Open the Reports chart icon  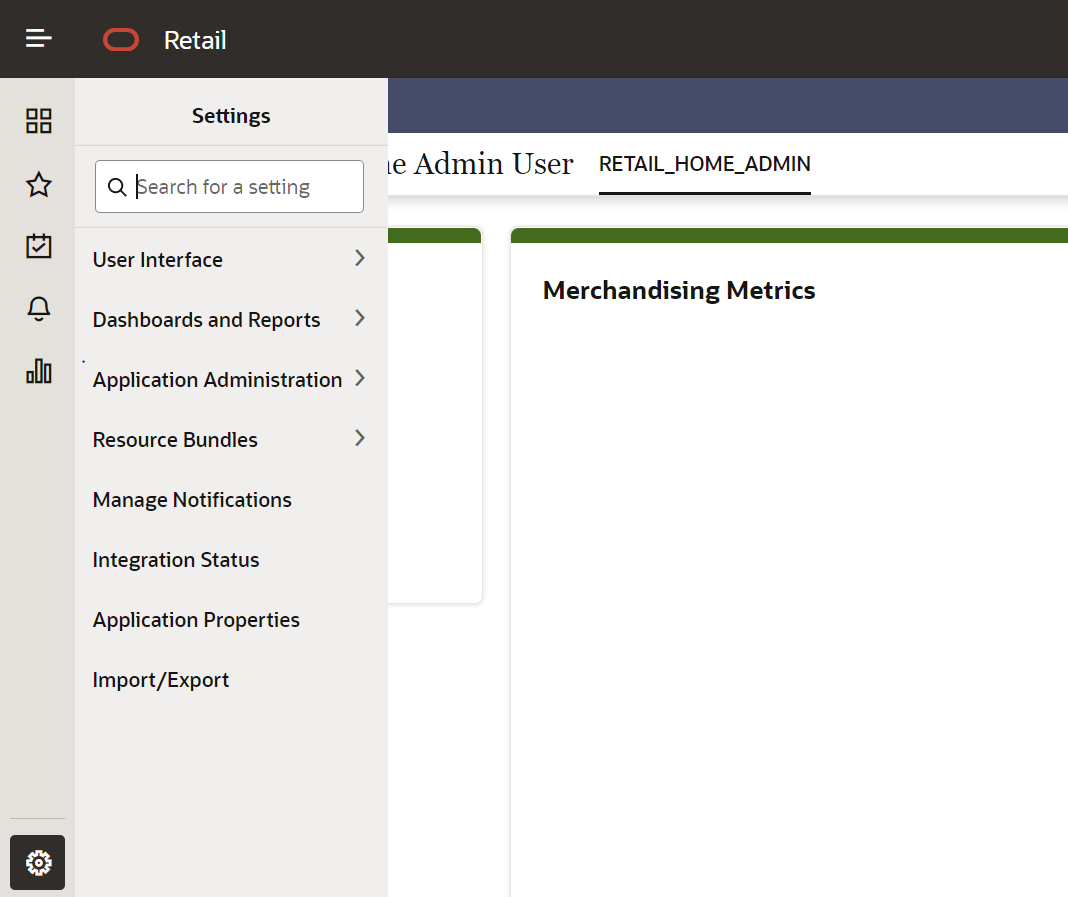tap(38, 371)
